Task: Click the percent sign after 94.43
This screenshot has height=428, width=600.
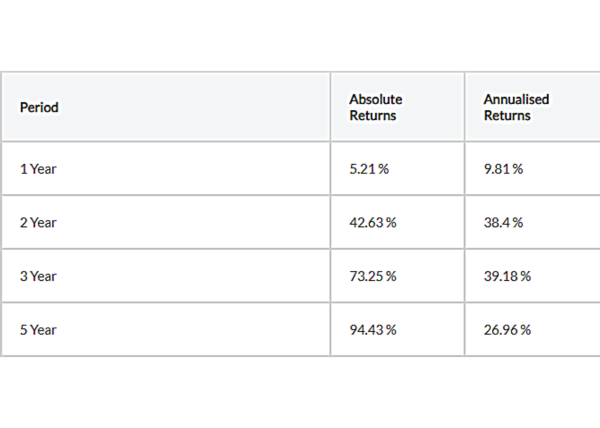Action: tap(391, 329)
